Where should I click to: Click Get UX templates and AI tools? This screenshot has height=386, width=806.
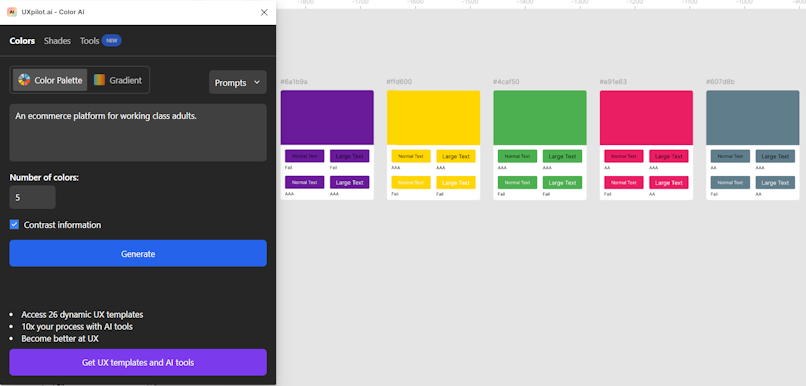click(138, 362)
